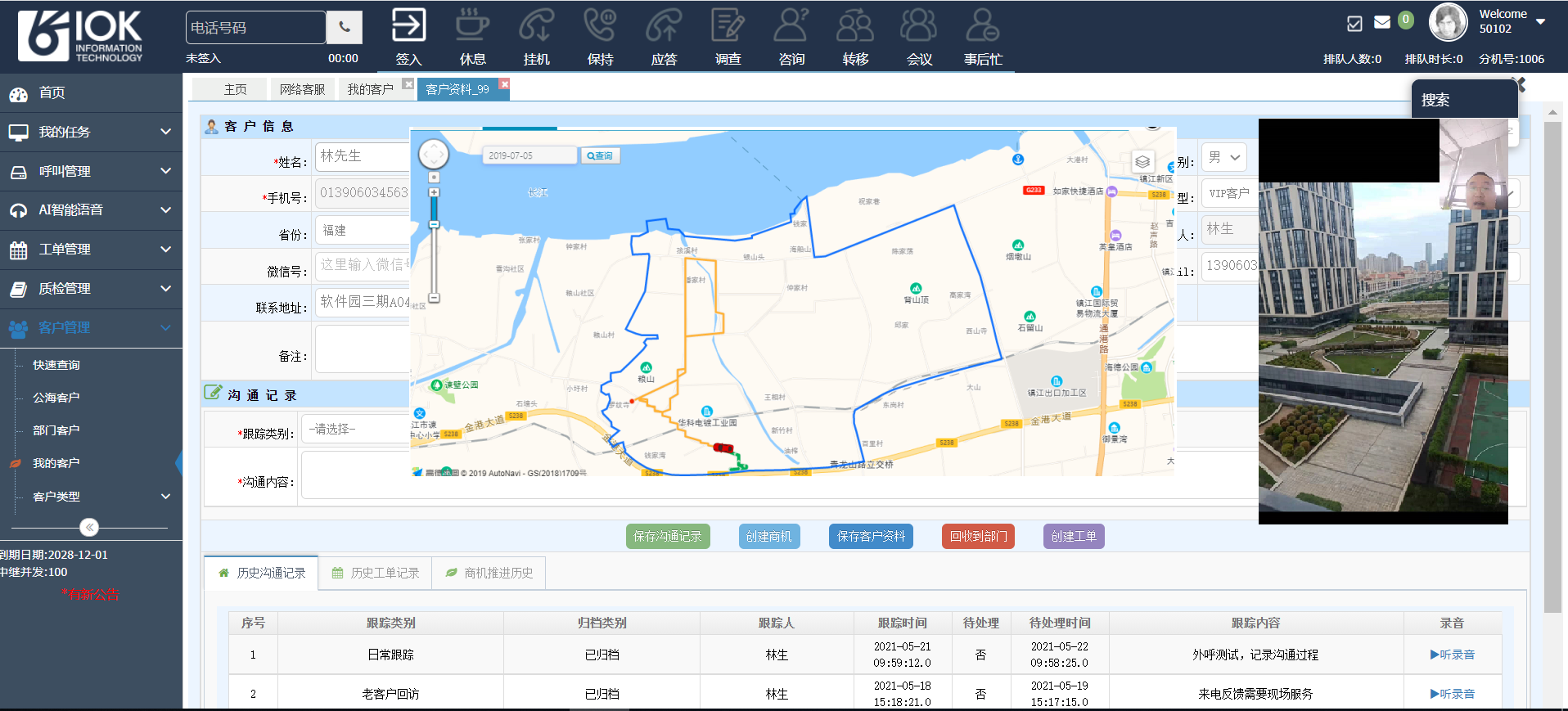Toggle the map layers button
Viewport: 1568px width, 711px height.
1142,161
